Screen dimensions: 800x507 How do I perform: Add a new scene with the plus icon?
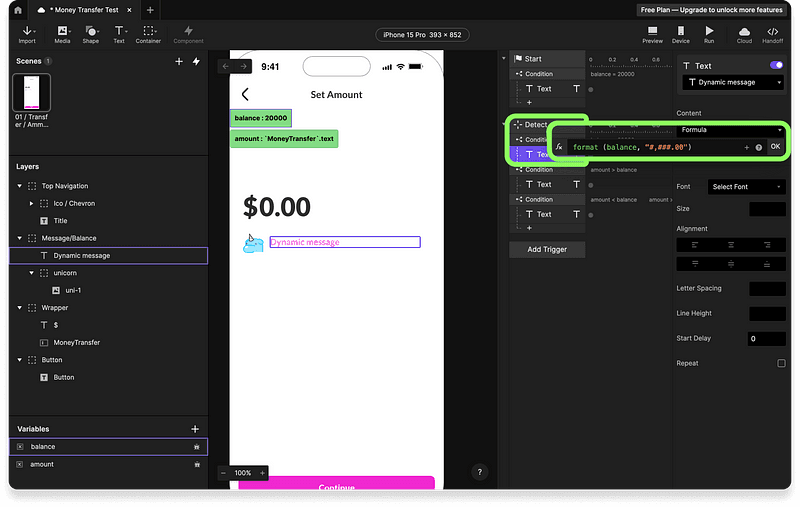[x=179, y=61]
